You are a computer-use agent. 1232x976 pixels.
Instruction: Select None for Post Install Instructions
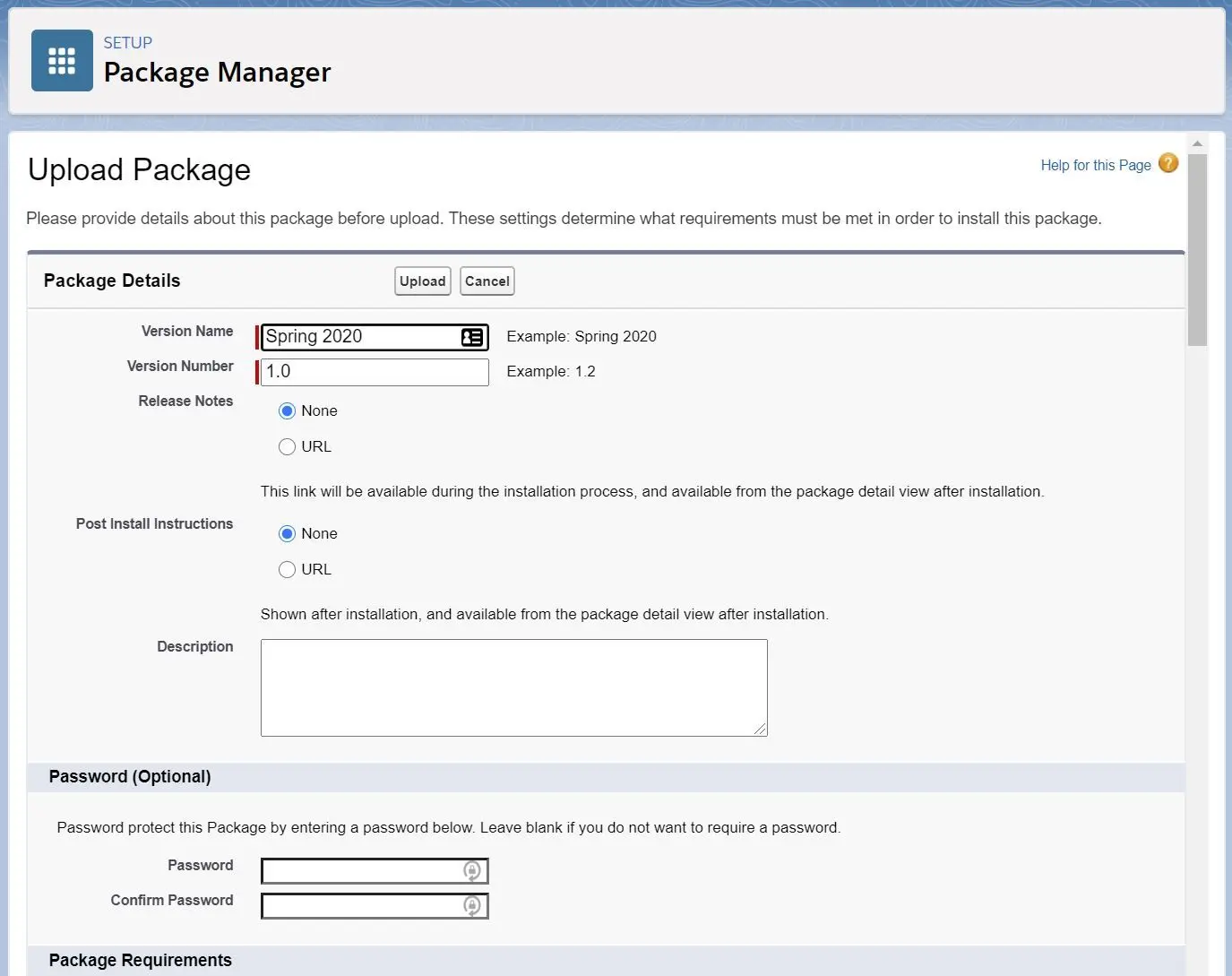pyautogui.click(x=287, y=534)
